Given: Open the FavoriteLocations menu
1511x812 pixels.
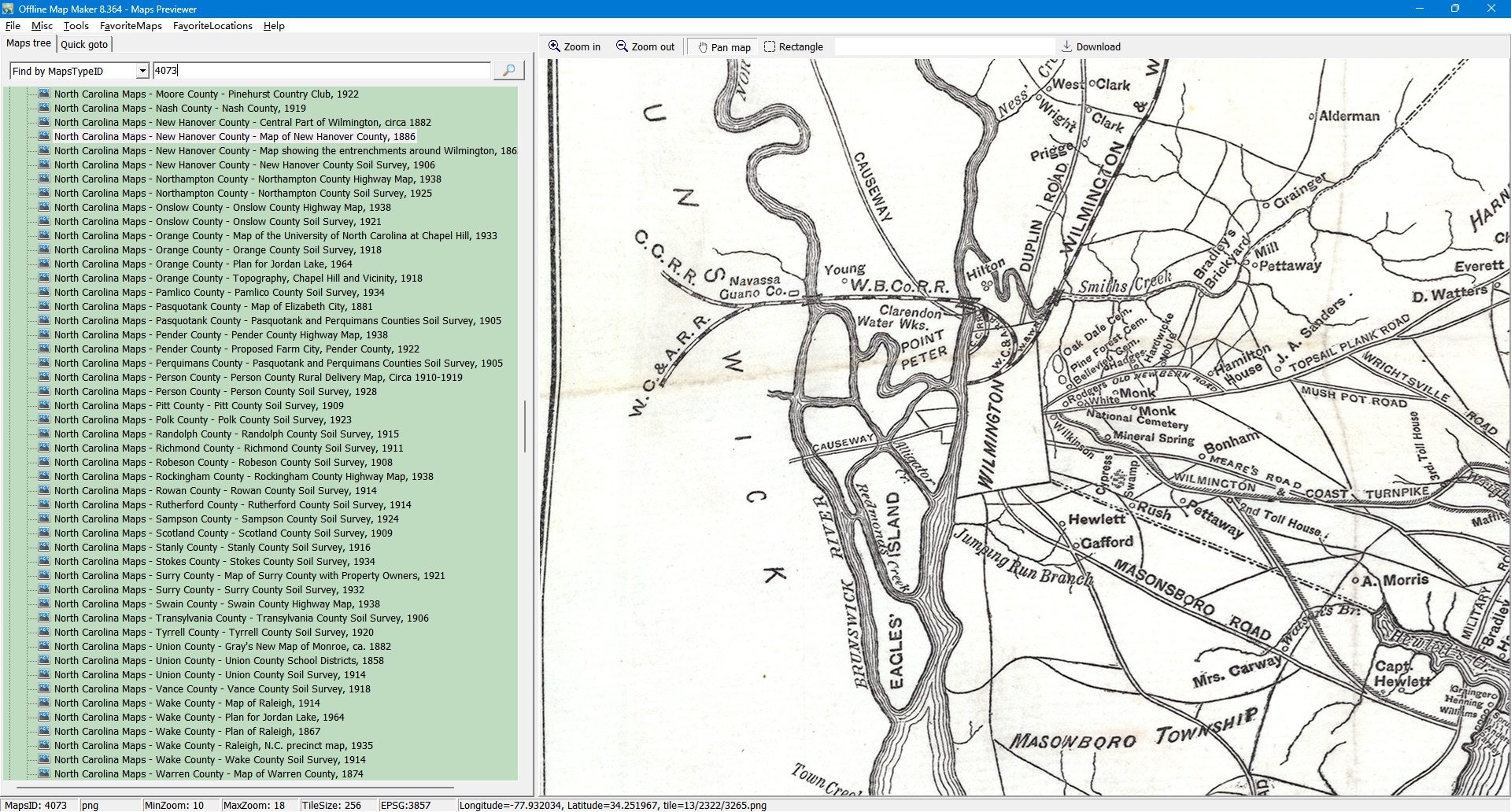Looking at the screenshot, I should 212,26.
